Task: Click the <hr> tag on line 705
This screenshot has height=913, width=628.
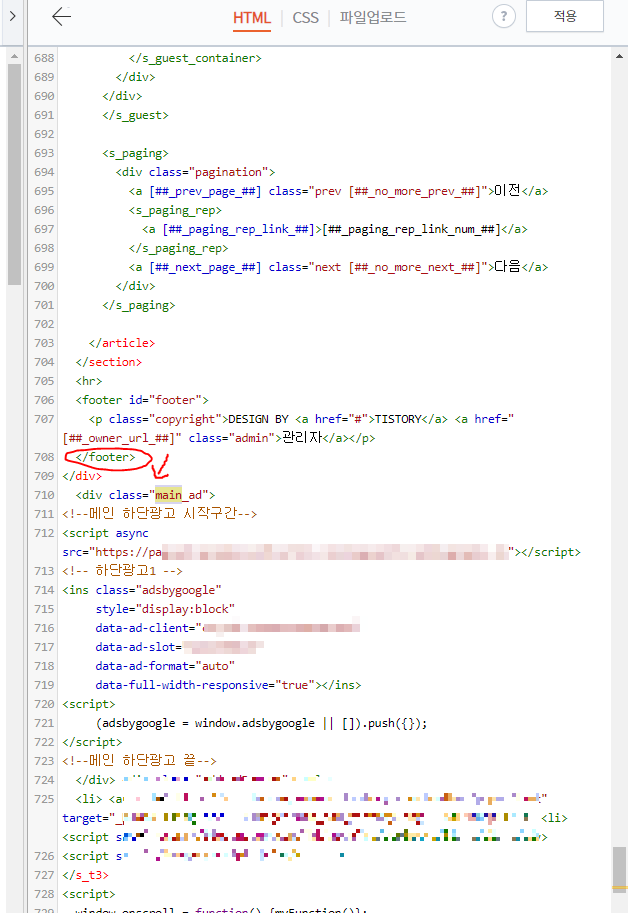Action: pos(88,381)
